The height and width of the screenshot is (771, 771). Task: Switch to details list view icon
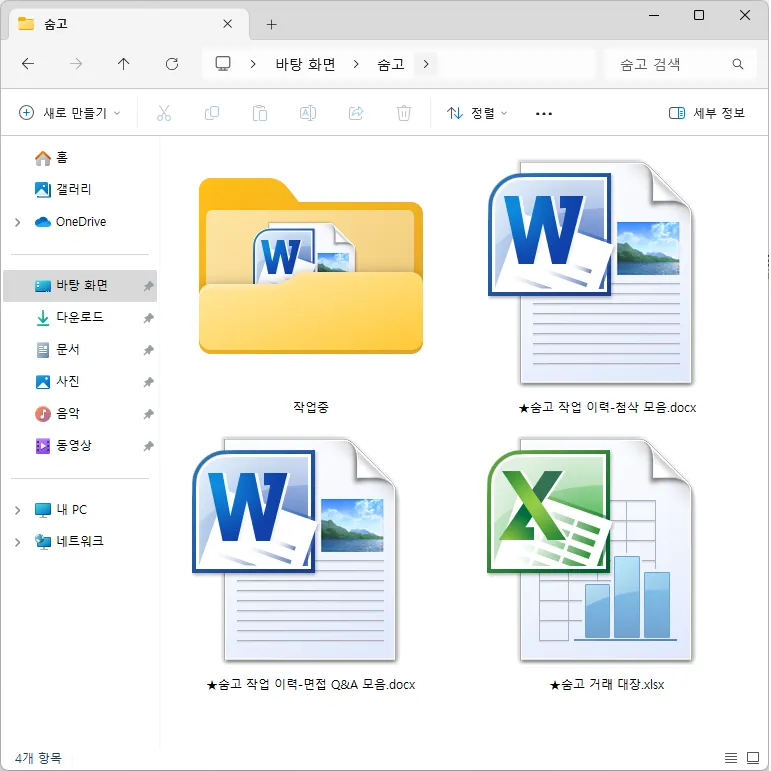click(x=731, y=758)
